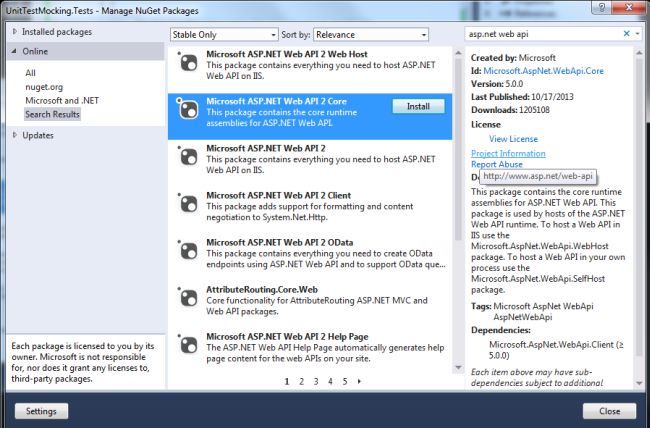650x428 pixels.
Task: Select Search Results in the left pane
Action: (52, 114)
